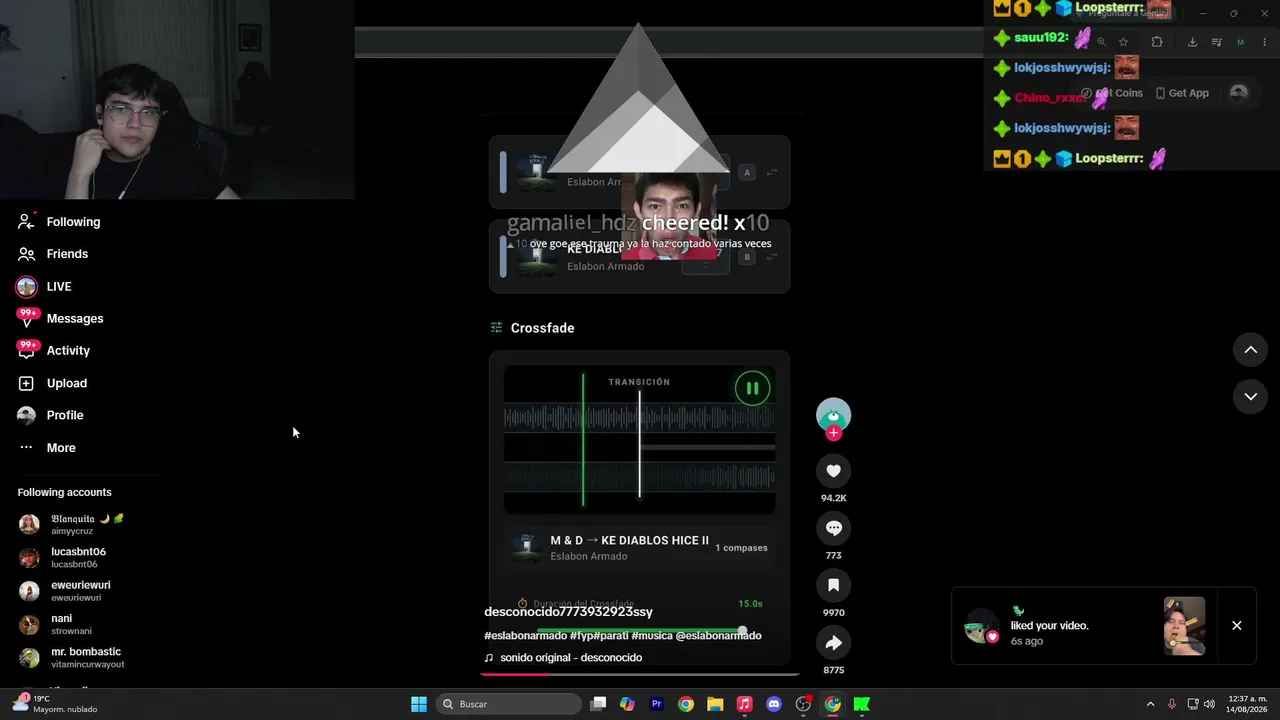Bookmark the video to favorites
Image resolution: width=1280 pixels, height=720 pixels.
(833, 585)
